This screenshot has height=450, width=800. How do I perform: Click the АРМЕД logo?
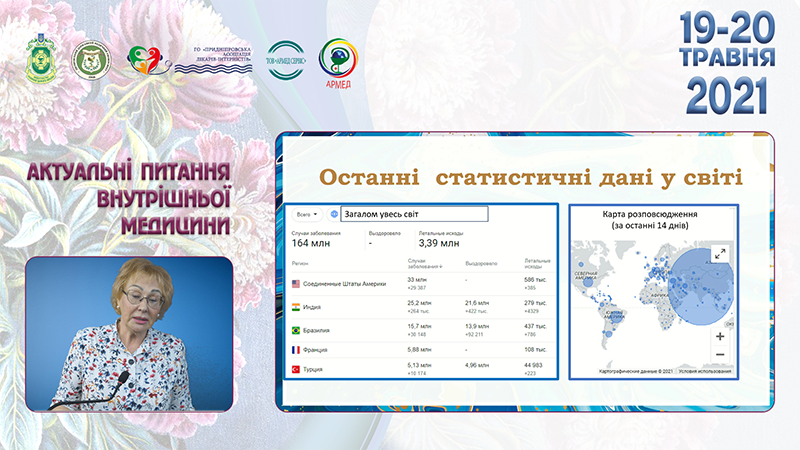pos(336,63)
